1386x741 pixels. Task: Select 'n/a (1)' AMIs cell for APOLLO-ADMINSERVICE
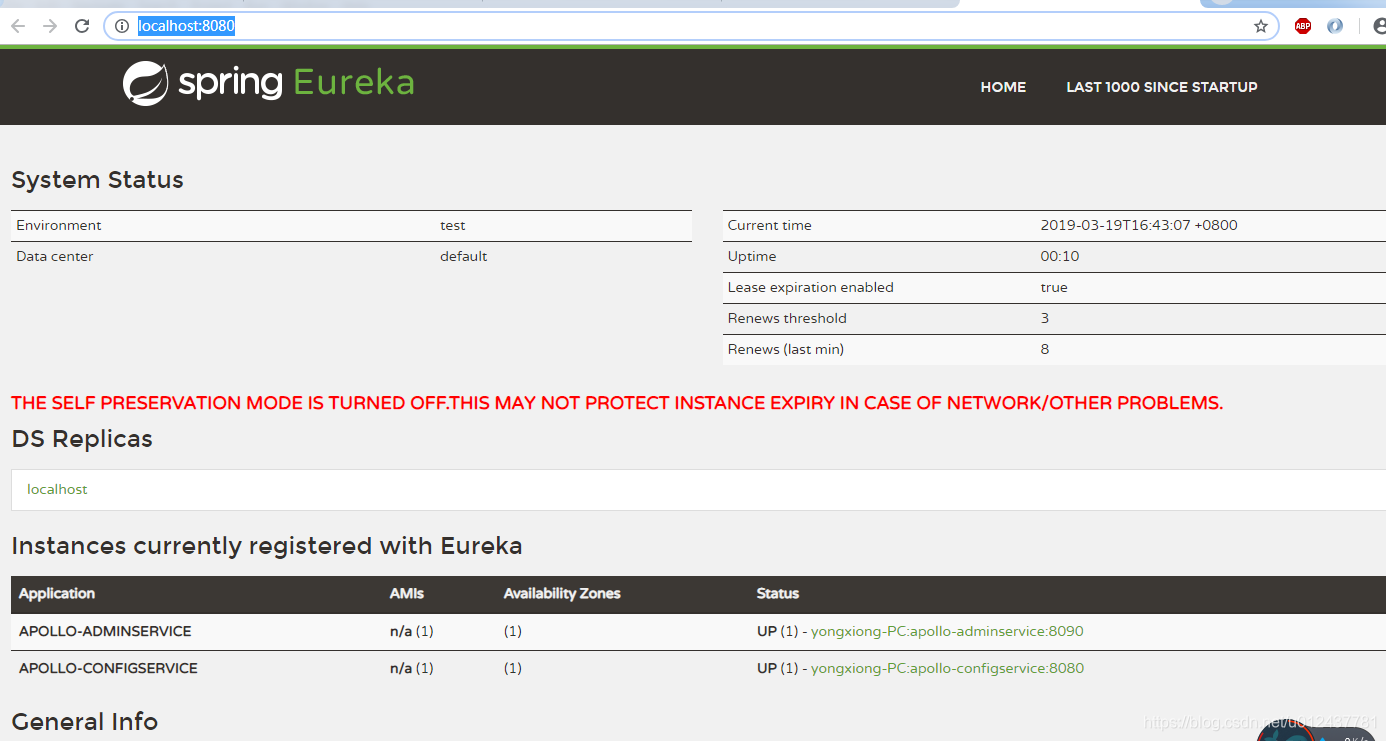(412, 631)
